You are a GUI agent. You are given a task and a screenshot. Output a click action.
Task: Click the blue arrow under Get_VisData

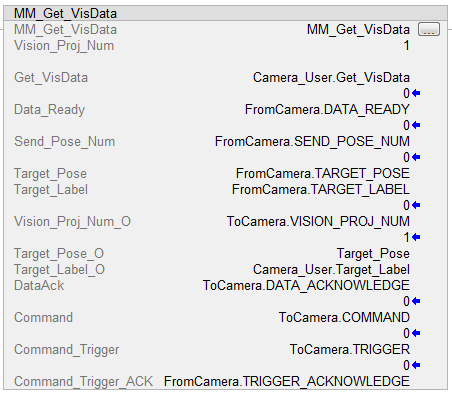[x=416, y=93]
